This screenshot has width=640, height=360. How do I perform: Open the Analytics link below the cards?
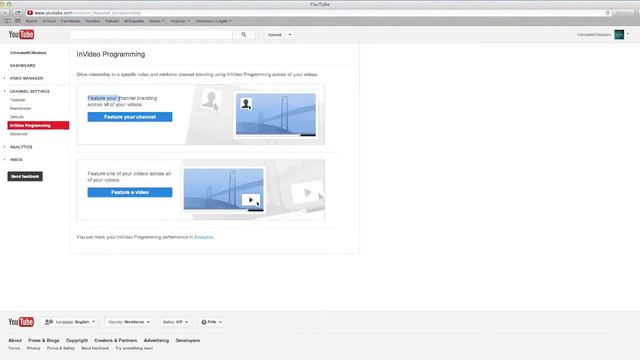pyautogui.click(x=204, y=237)
